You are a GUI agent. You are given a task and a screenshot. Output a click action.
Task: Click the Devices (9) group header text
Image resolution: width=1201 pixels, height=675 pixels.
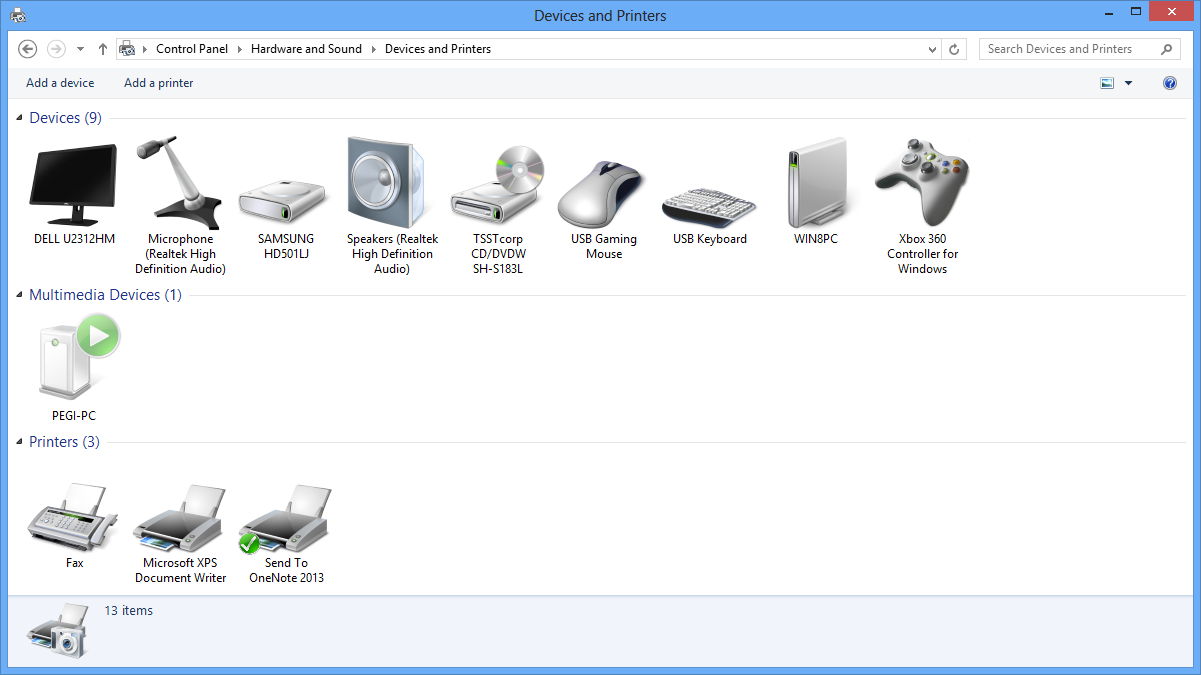pos(66,118)
